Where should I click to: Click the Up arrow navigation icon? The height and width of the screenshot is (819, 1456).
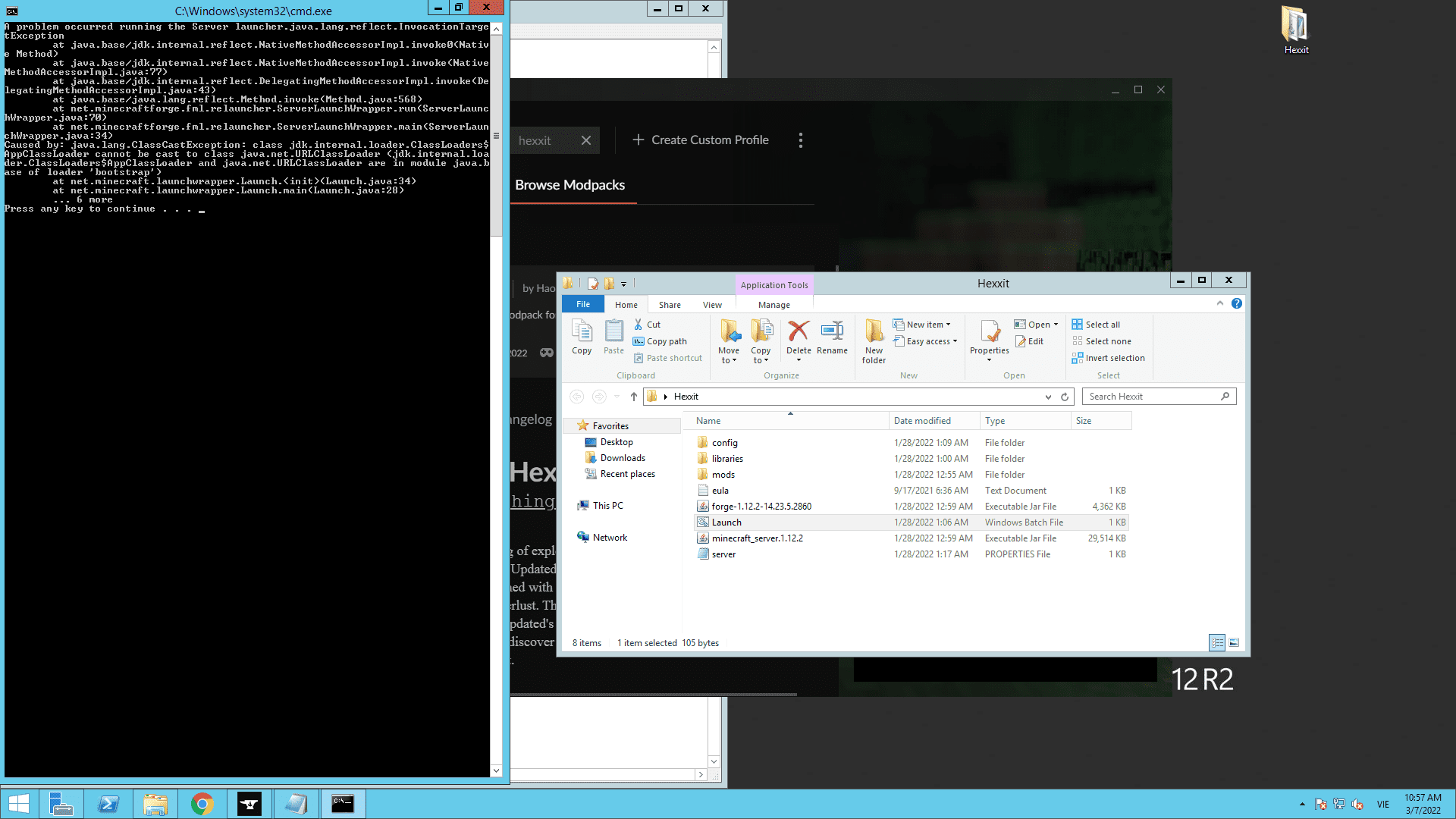point(634,397)
